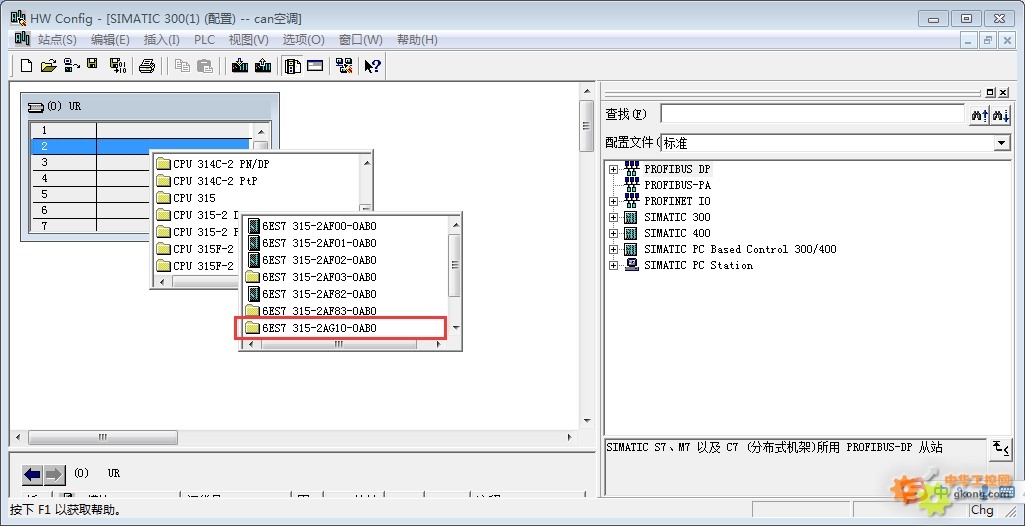Select the CPU 315 folder

(x=186, y=198)
